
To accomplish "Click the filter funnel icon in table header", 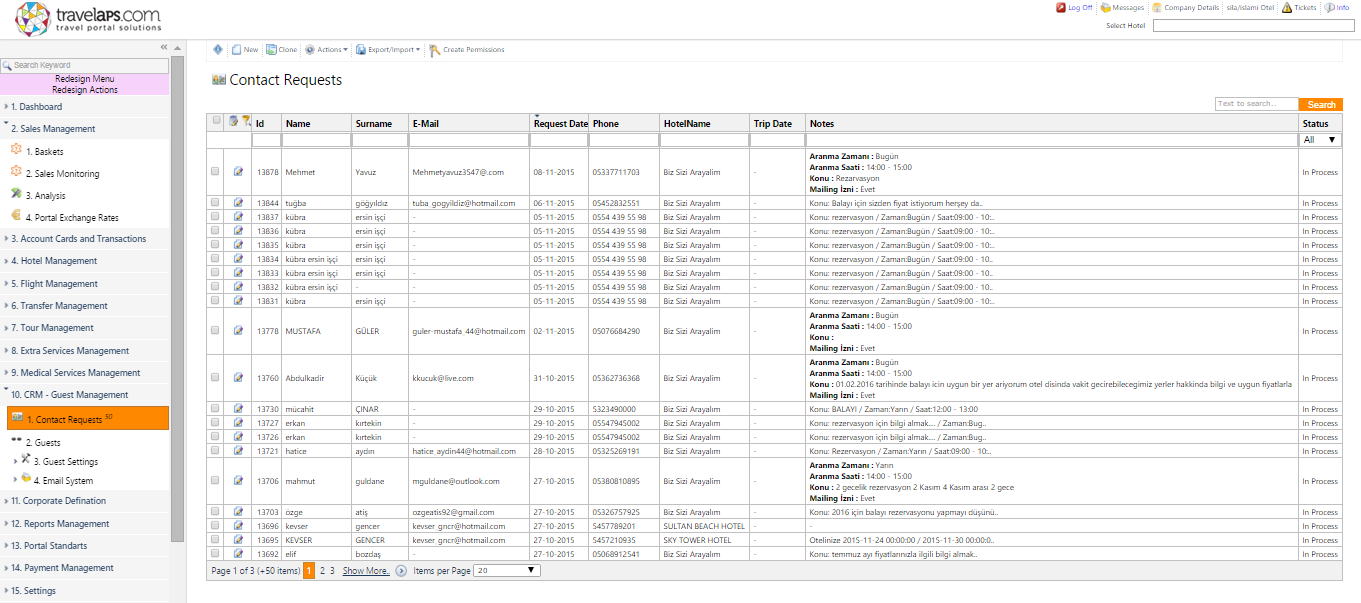I will (x=246, y=122).
